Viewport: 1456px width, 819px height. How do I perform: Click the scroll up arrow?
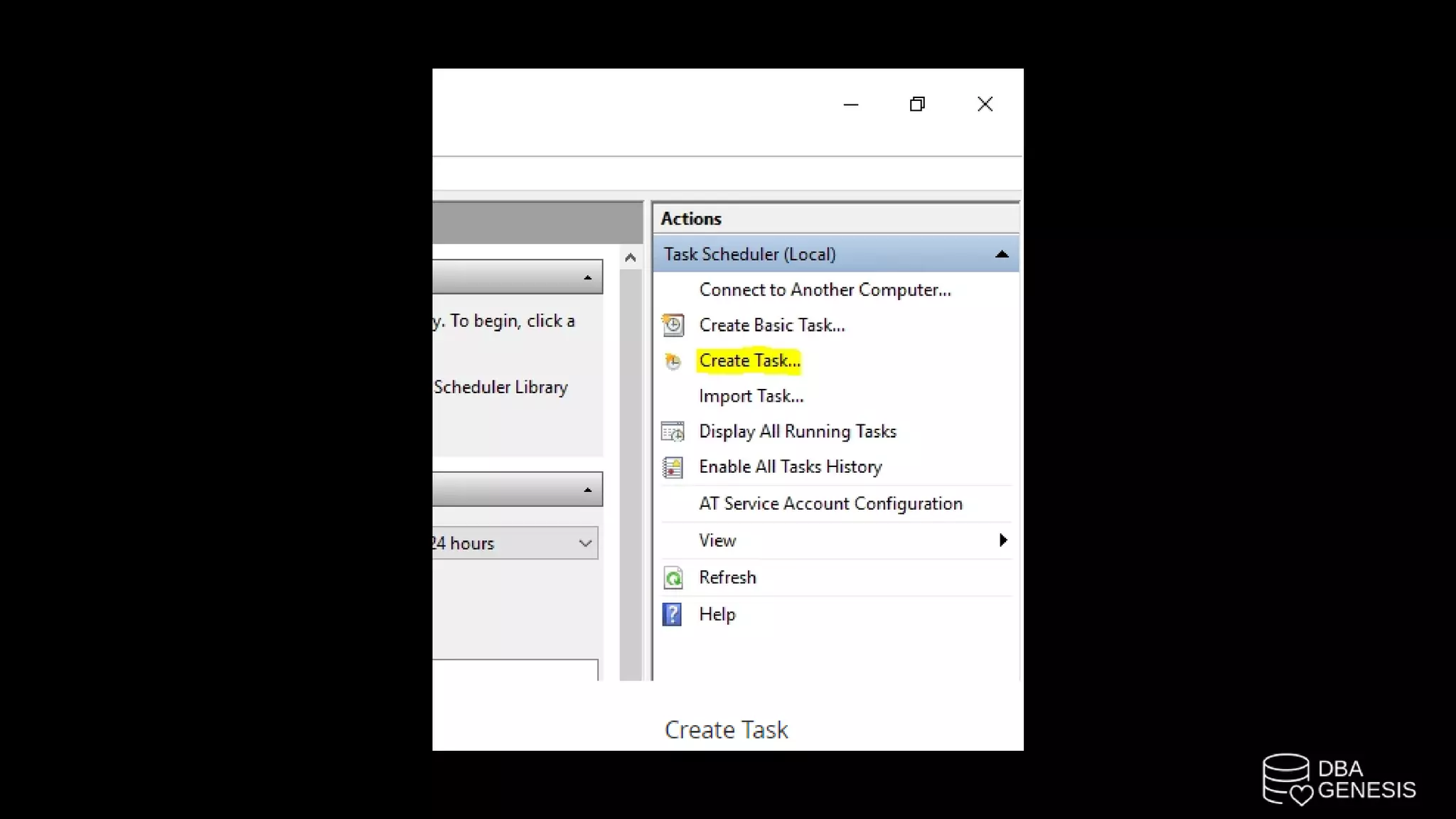pyautogui.click(x=630, y=258)
